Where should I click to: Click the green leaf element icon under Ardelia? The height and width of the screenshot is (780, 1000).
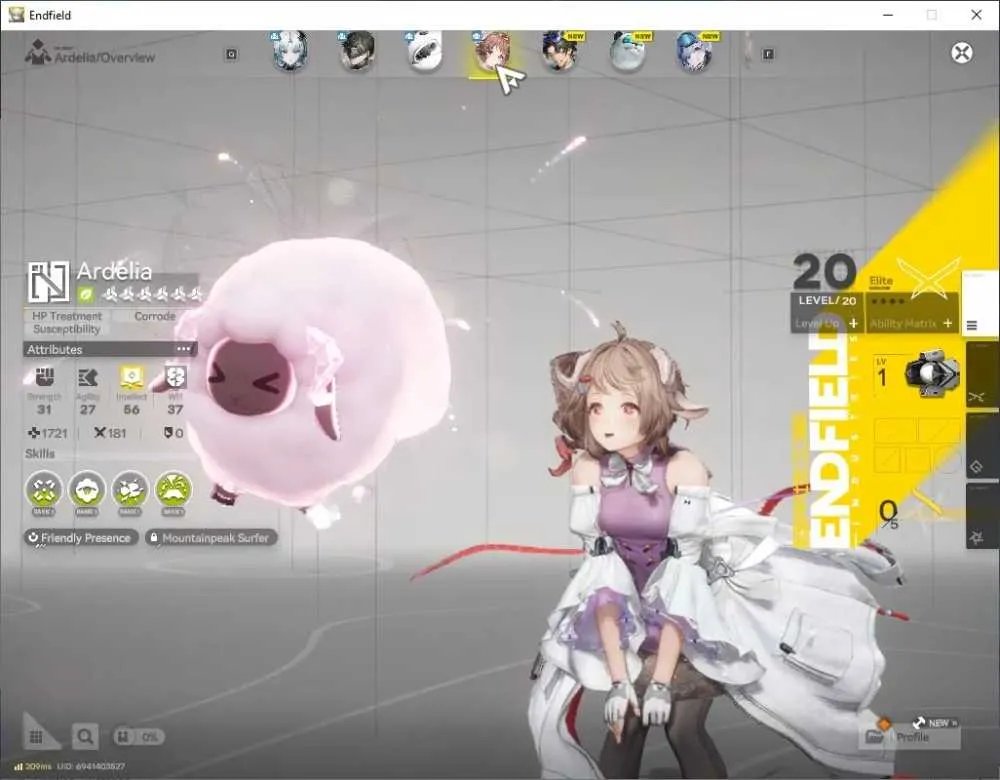(x=85, y=294)
